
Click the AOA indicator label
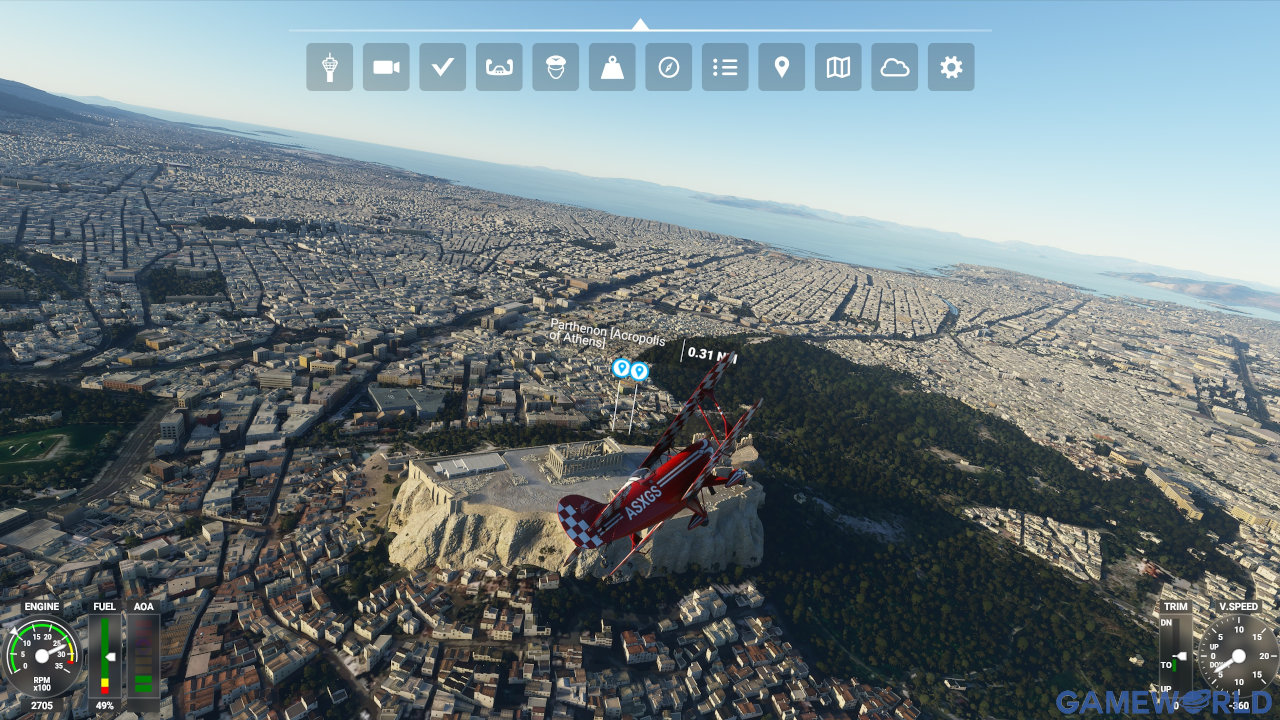(143, 606)
